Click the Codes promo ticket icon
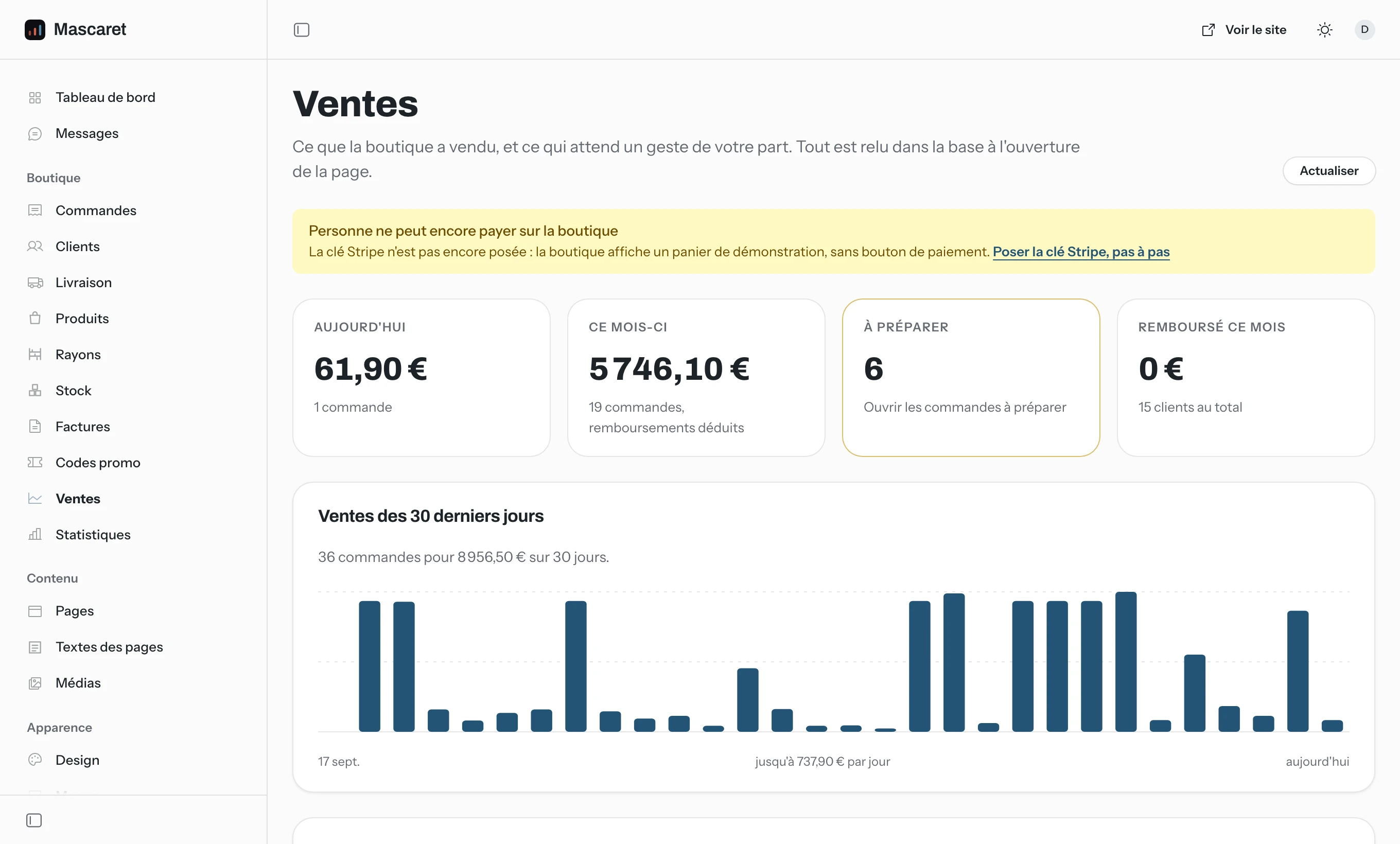 (35, 462)
